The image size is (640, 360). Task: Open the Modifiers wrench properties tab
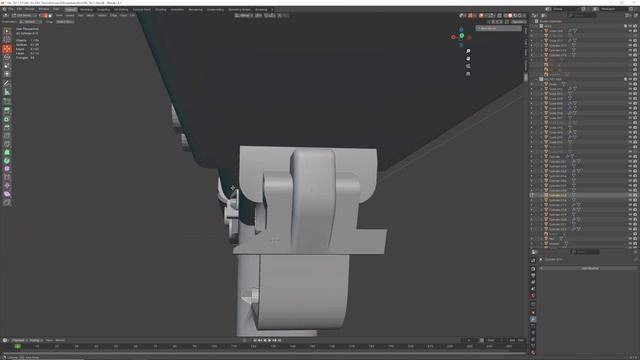coord(533,320)
